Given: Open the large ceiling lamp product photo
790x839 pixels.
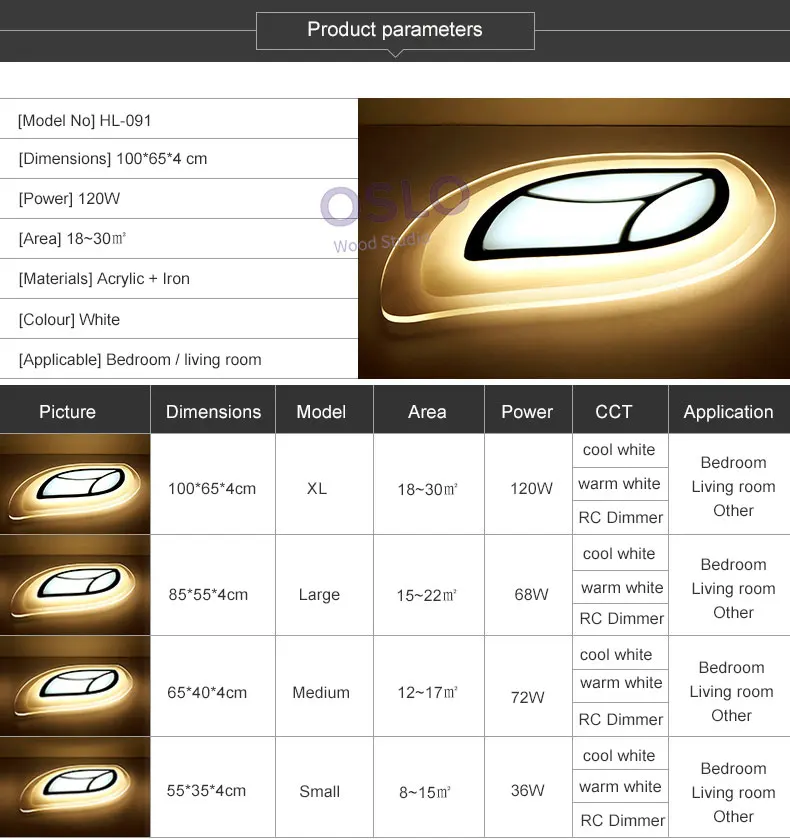Looking at the screenshot, I should [574, 239].
